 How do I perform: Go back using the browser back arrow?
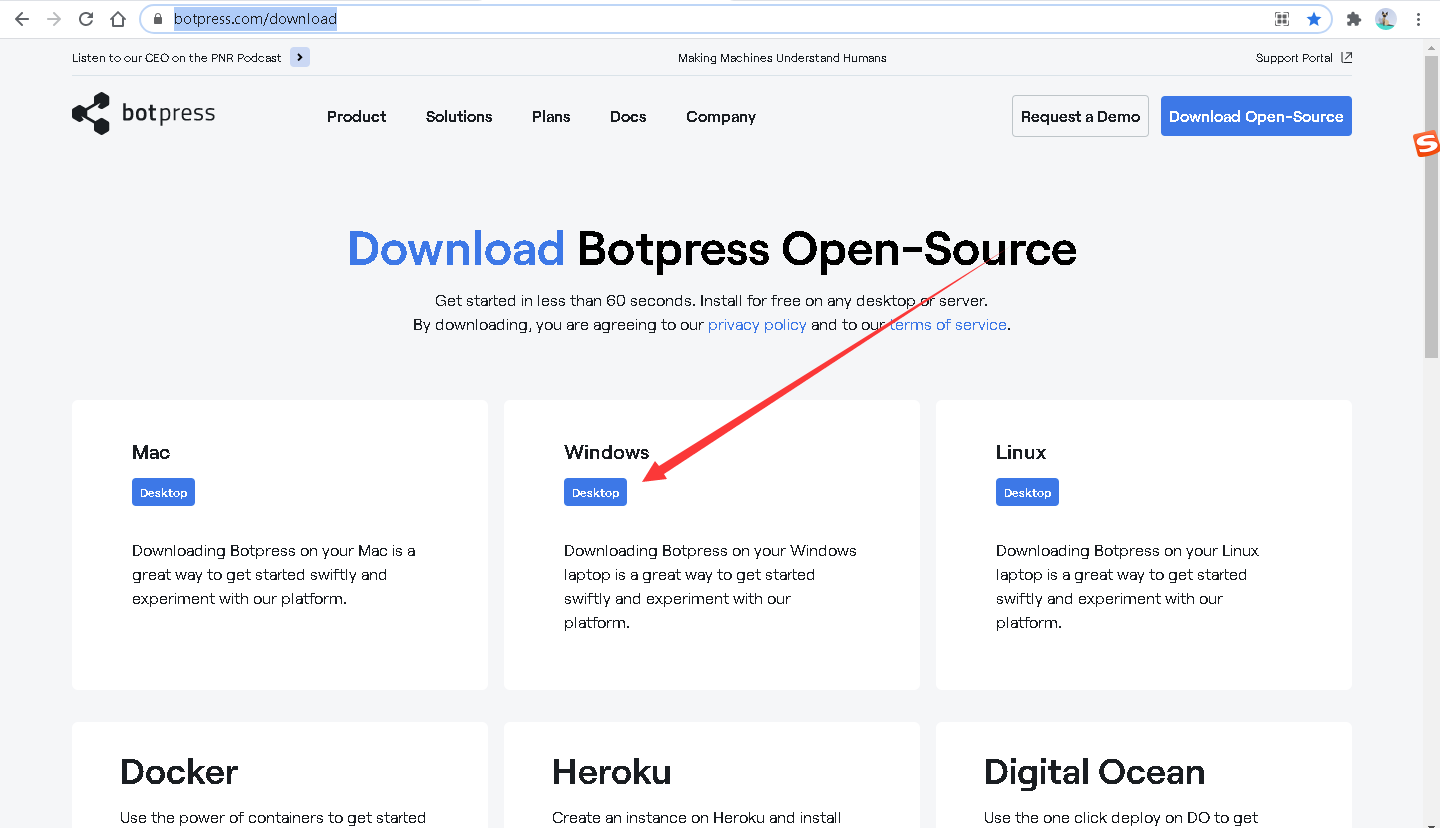pyautogui.click(x=21, y=18)
